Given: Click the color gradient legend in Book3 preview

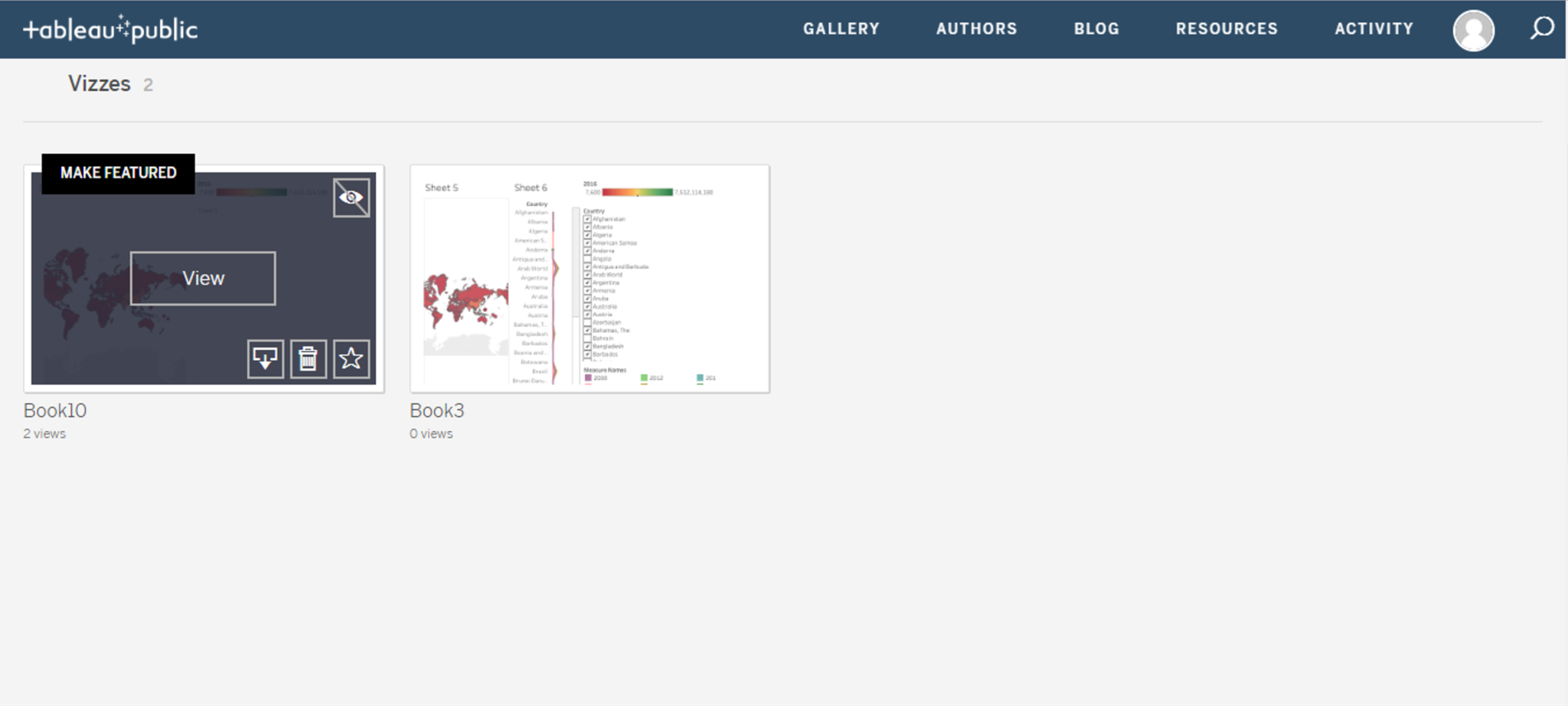Looking at the screenshot, I should point(637,192).
